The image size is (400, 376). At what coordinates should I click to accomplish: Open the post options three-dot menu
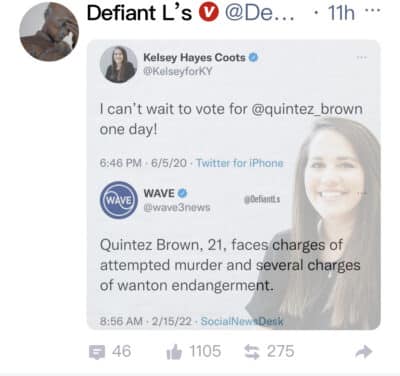373,10
